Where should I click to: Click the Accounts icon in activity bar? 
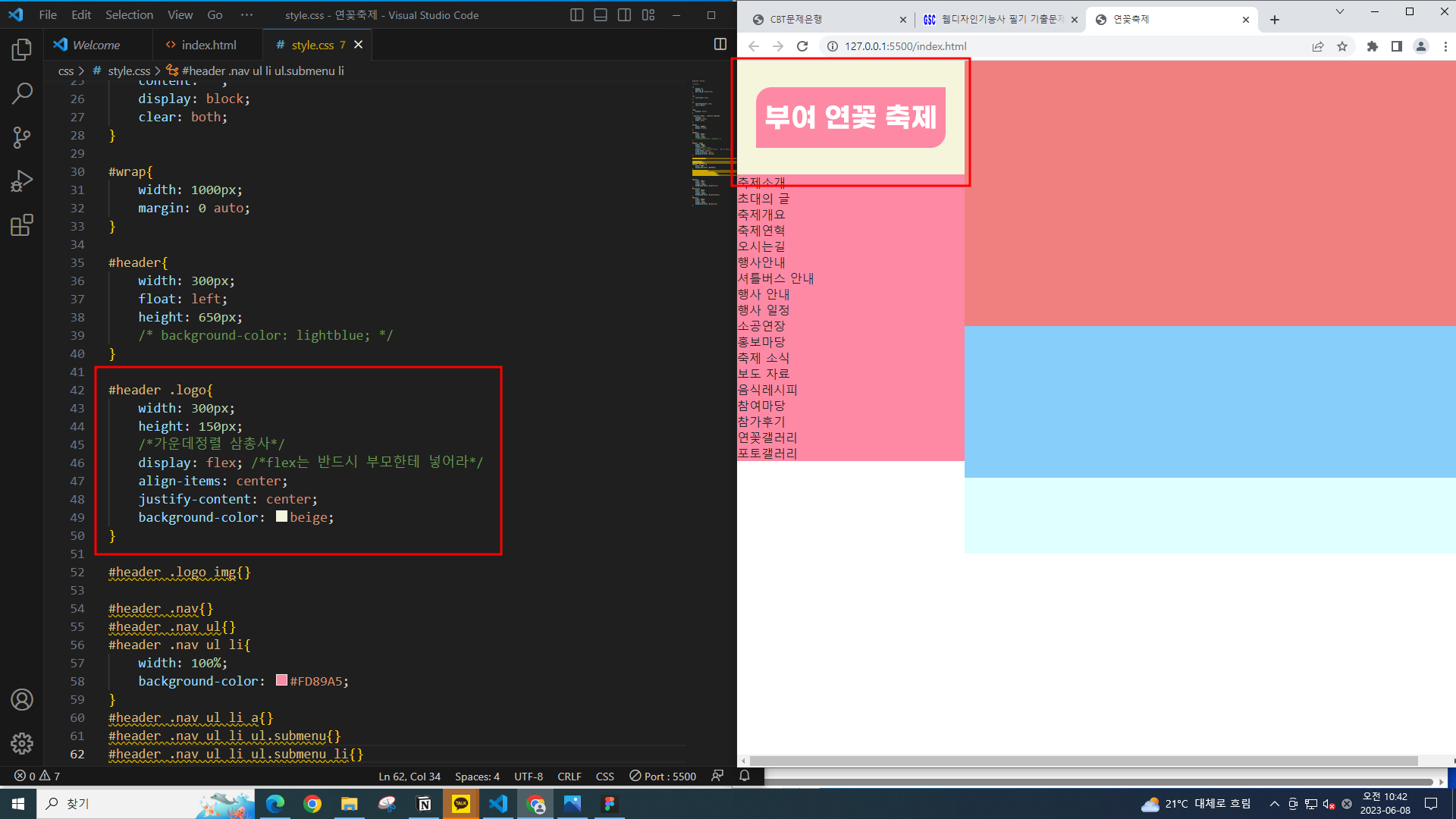tap(22, 699)
